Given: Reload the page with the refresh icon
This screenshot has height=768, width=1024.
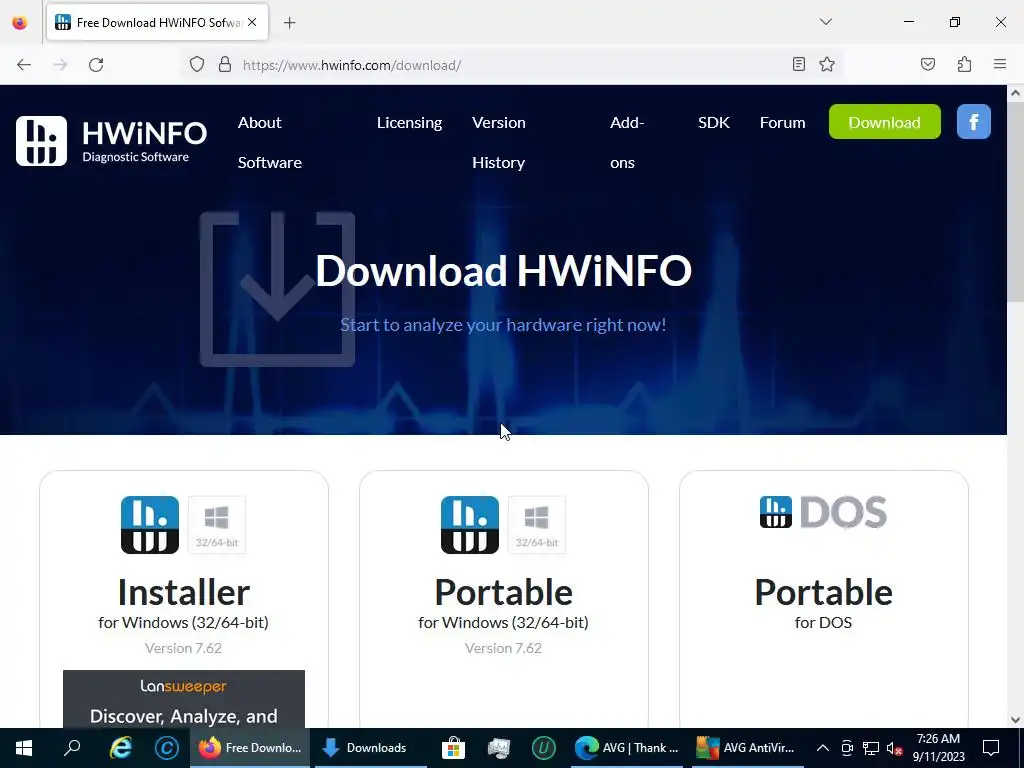Looking at the screenshot, I should point(96,65).
